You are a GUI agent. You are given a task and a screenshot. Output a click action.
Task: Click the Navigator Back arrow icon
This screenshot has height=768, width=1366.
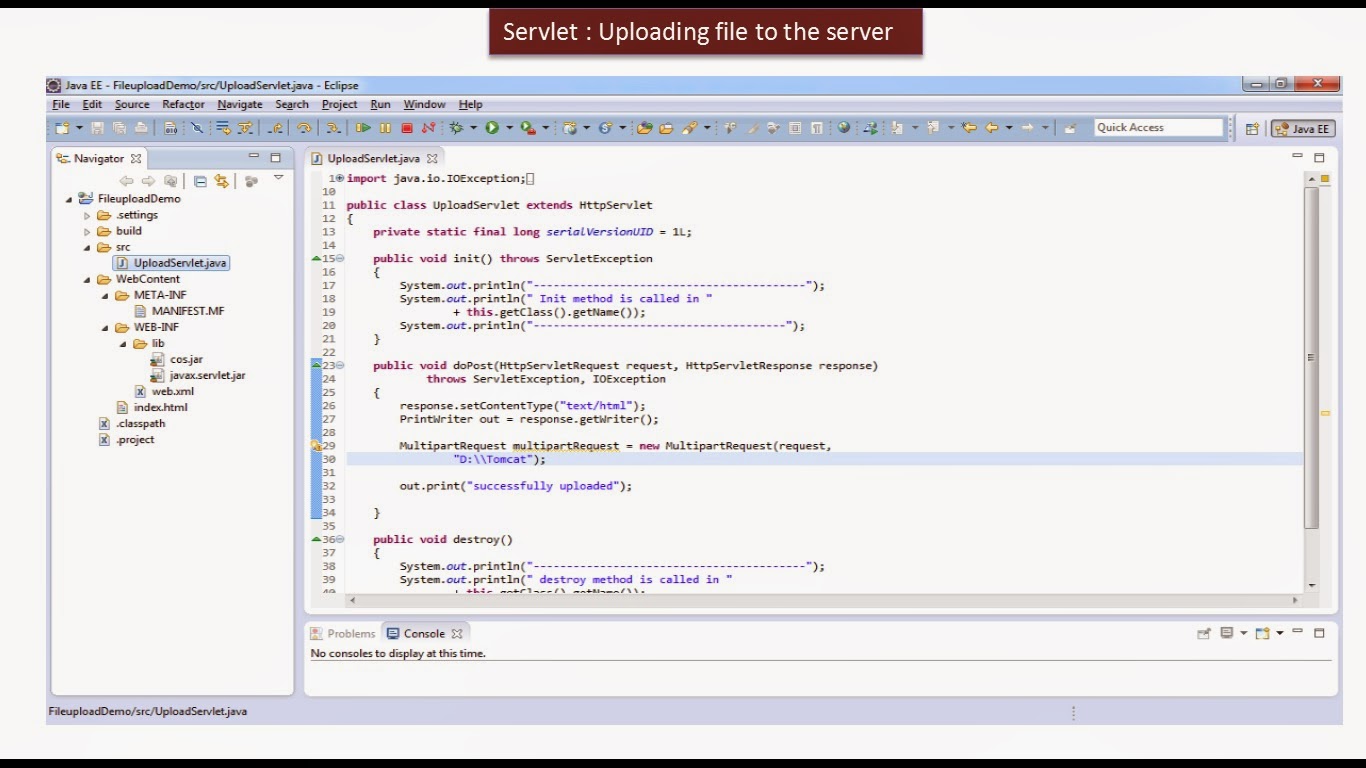pos(126,181)
